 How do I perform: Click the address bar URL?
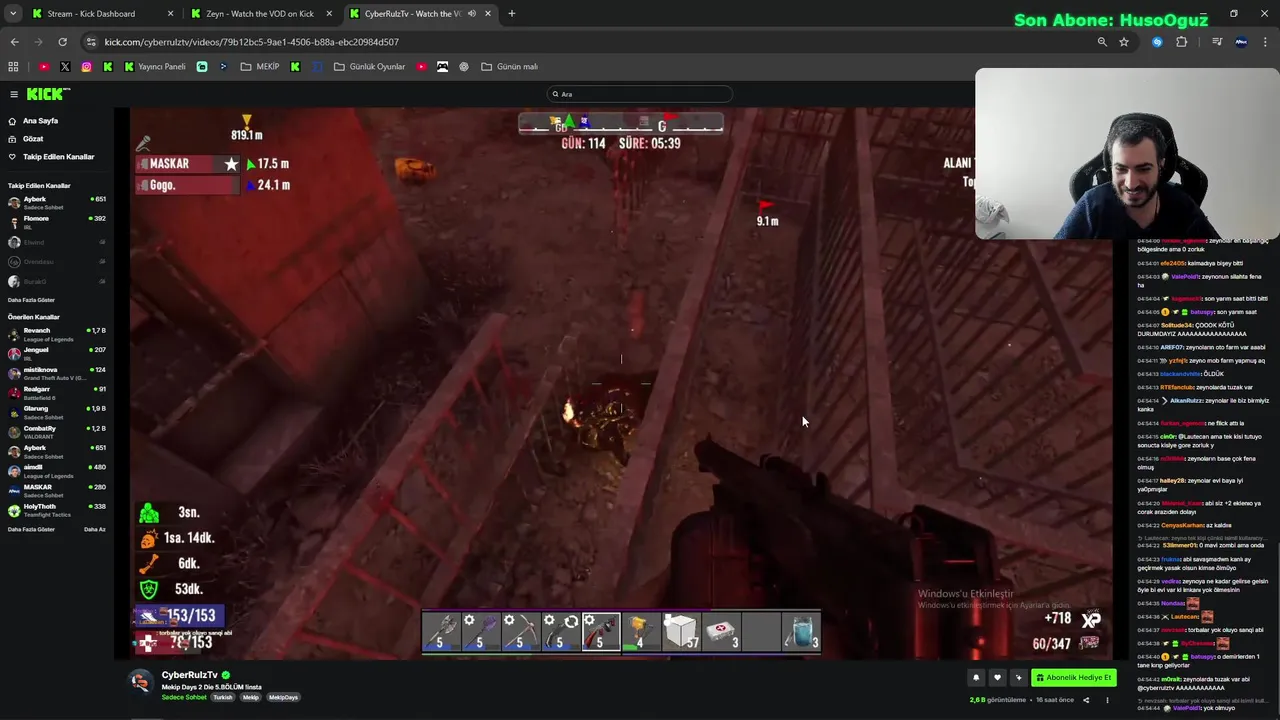252,42
